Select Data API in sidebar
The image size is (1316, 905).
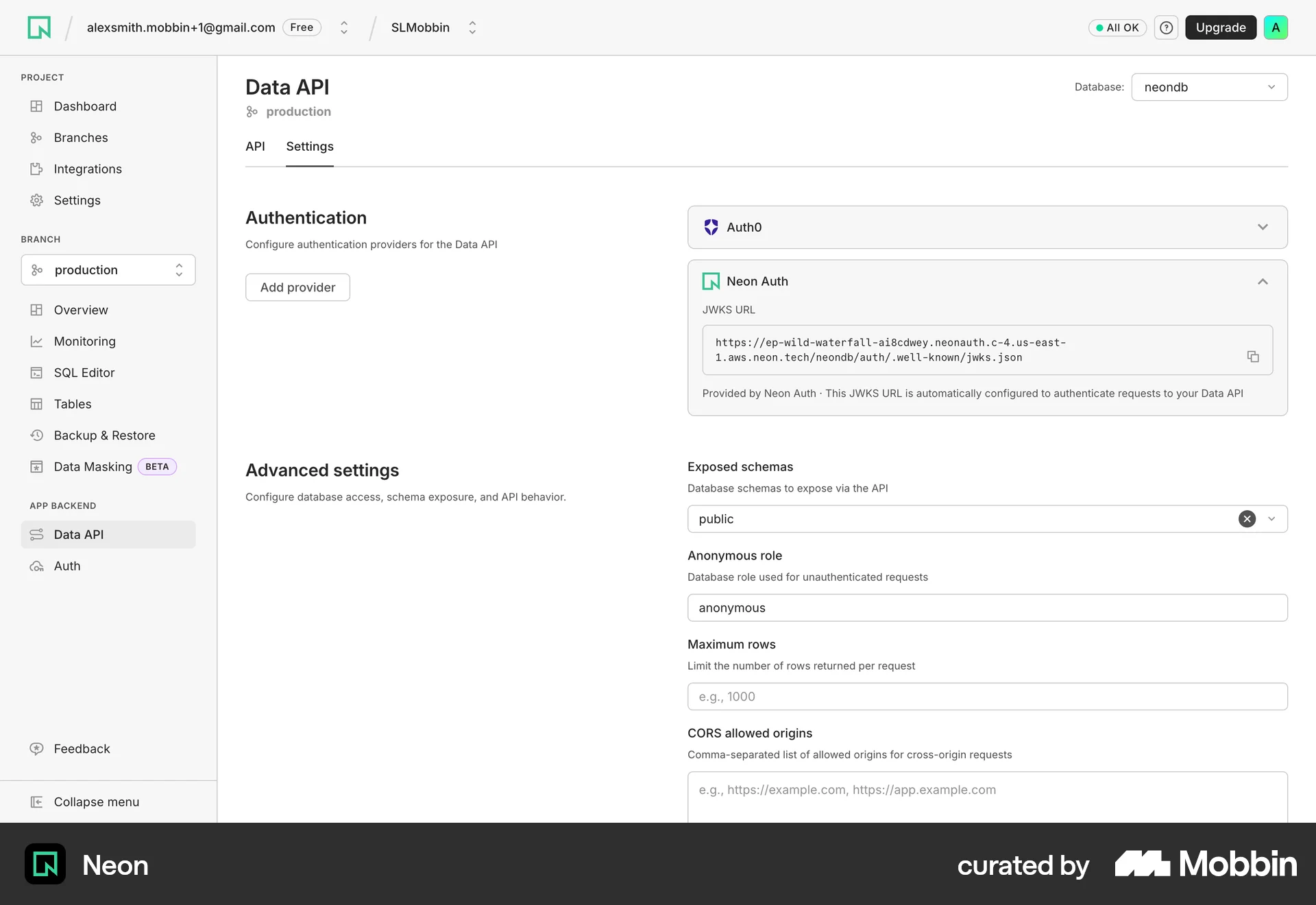108,535
